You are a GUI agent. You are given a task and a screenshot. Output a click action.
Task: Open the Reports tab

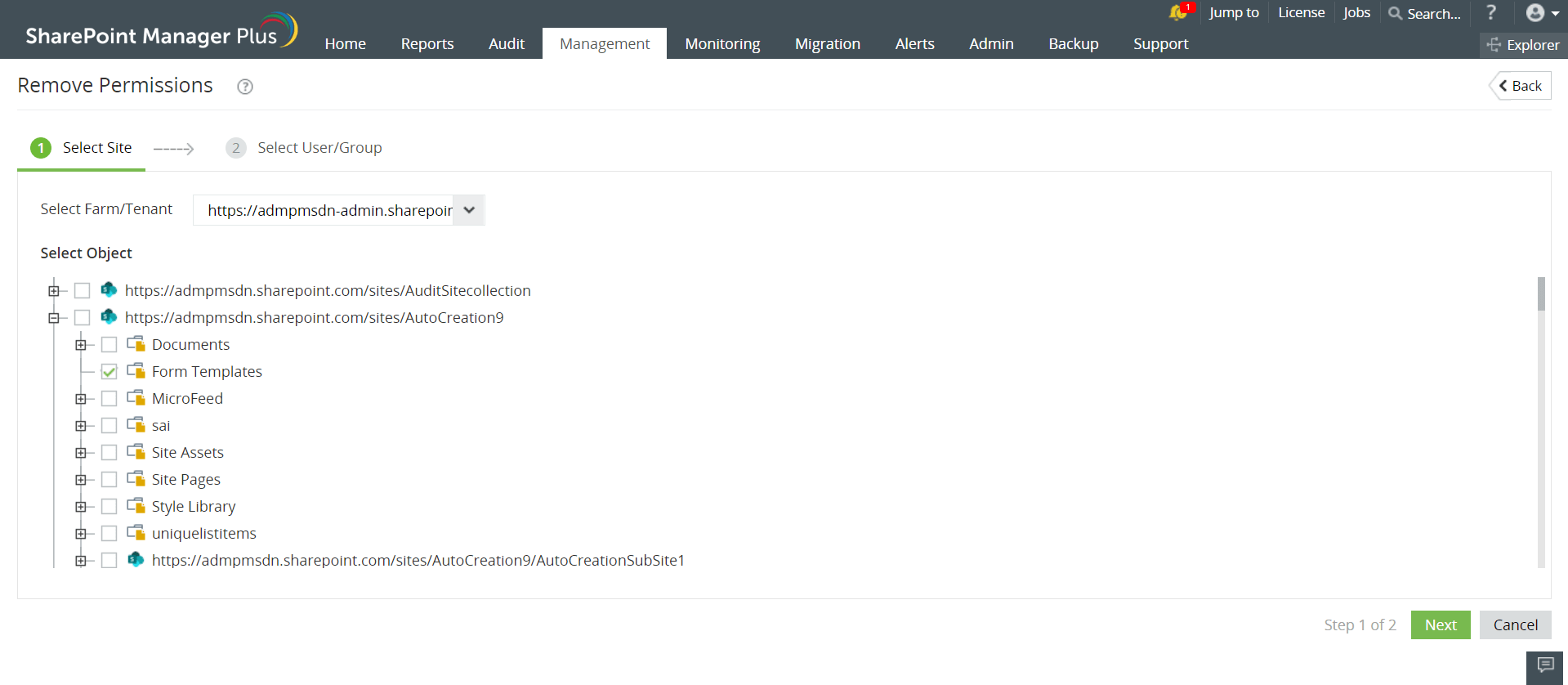pyautogui.click(x=427, y=43)
